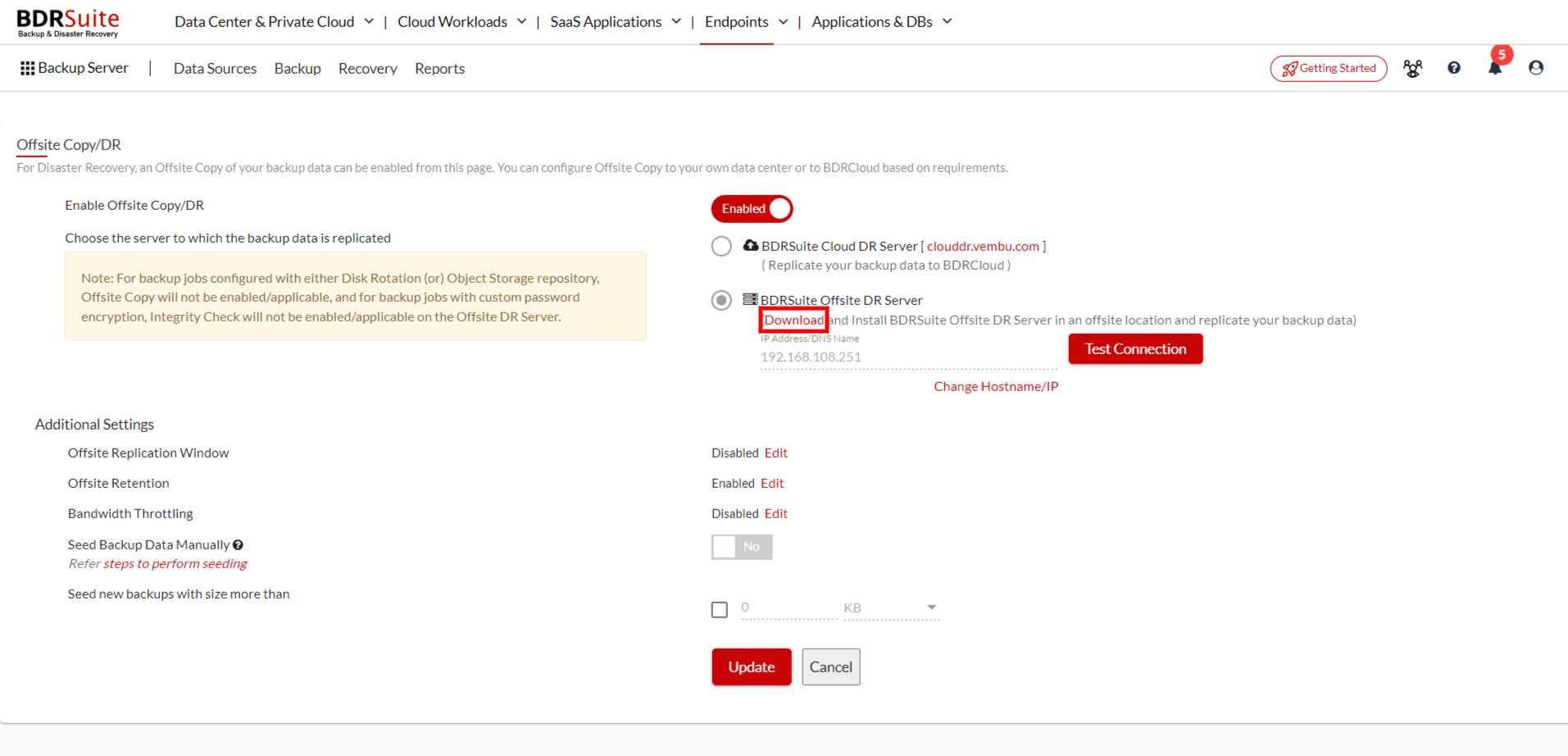1568x756 pixels.
Task: Click Backup Server label
Action: click(x=83, y=68)
